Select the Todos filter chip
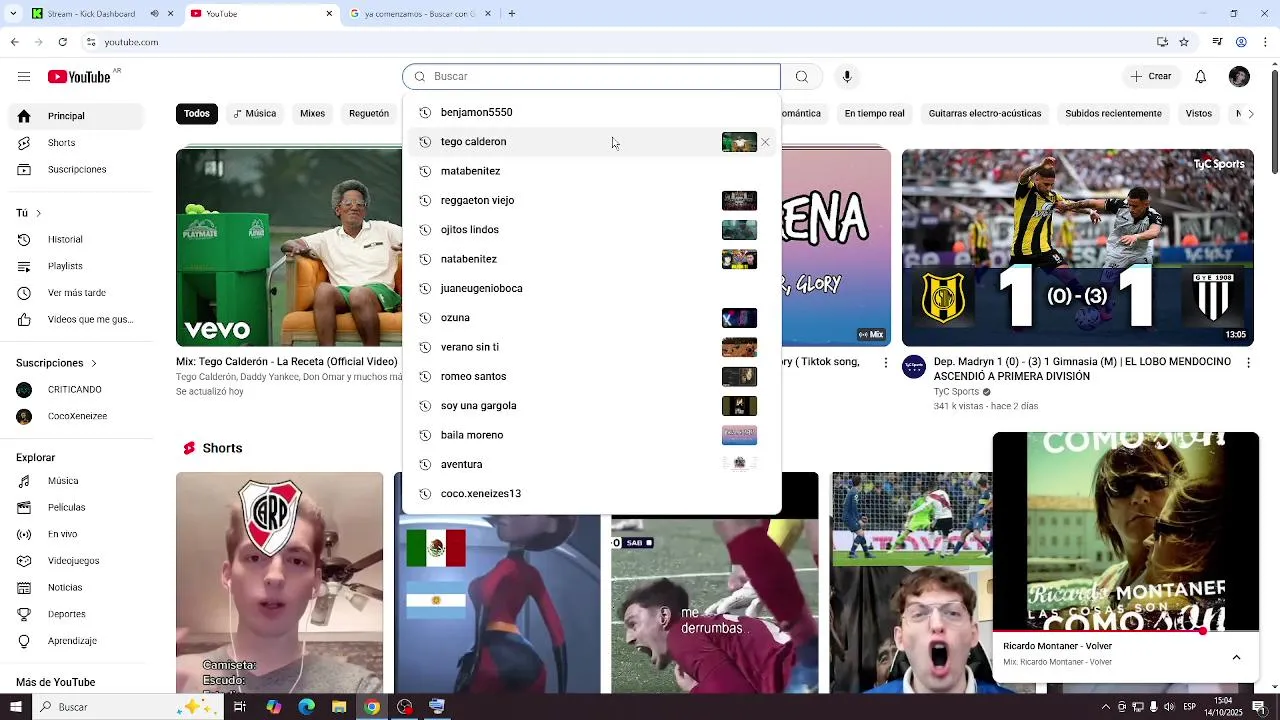The width and height of the screenshot is (1280, 720). (197, 114)
